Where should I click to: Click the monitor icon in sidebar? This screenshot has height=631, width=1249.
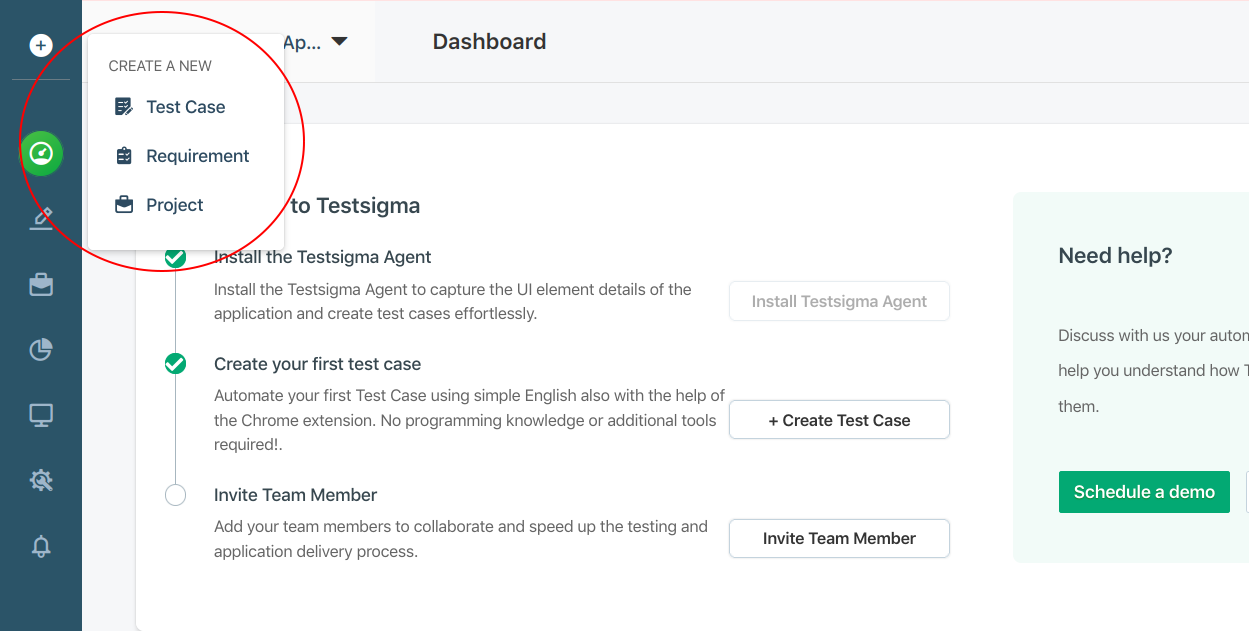pyautogui.click(x=41, y=416)
